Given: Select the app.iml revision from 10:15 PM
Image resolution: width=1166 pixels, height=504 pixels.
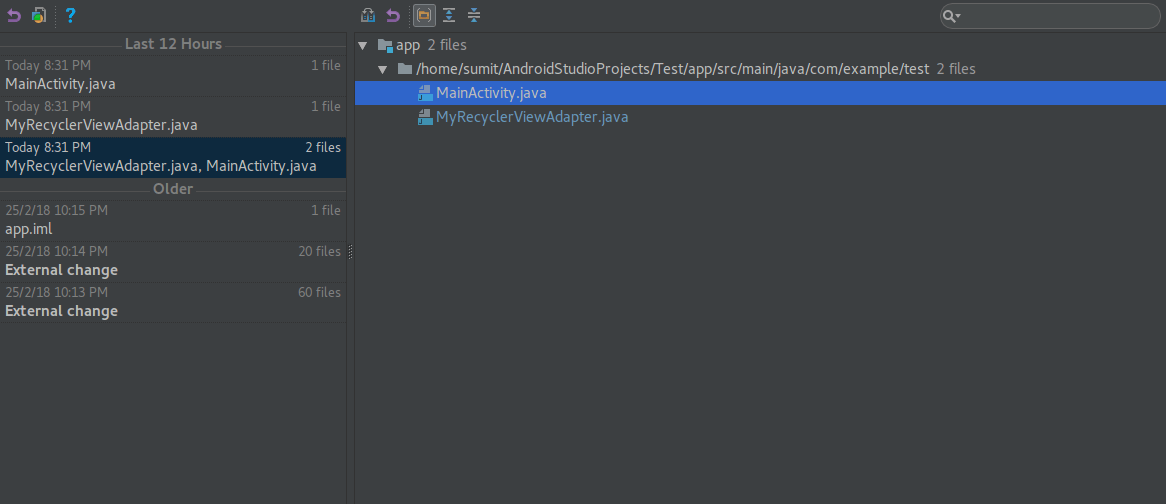Looking at the screenshot, I should point(172,220).
